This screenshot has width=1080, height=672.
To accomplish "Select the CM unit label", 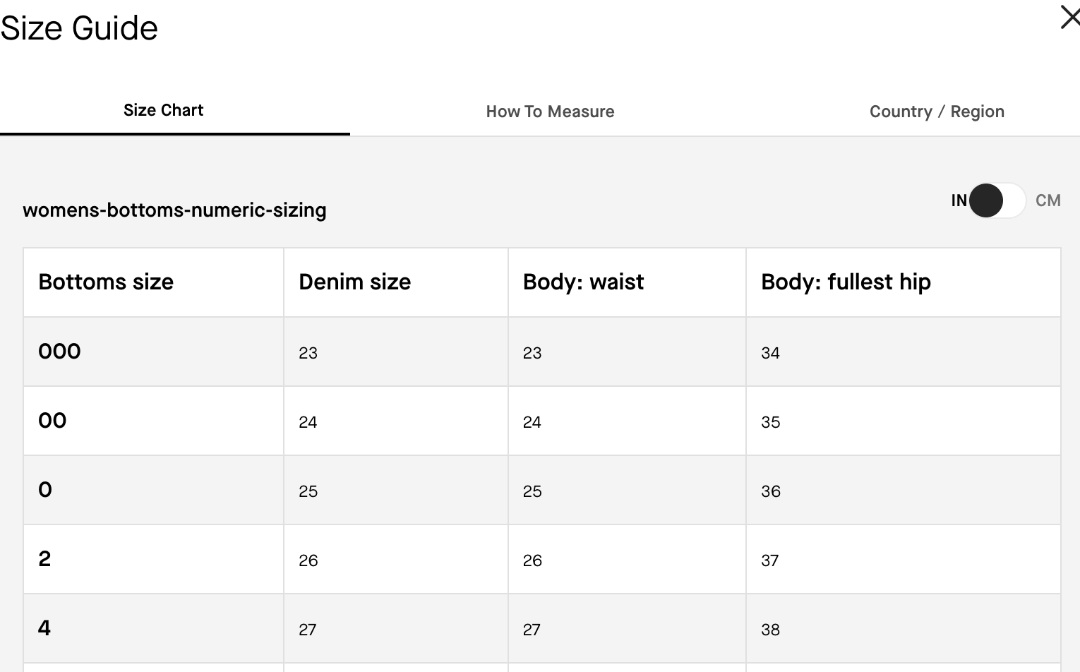I will 1048,200.
